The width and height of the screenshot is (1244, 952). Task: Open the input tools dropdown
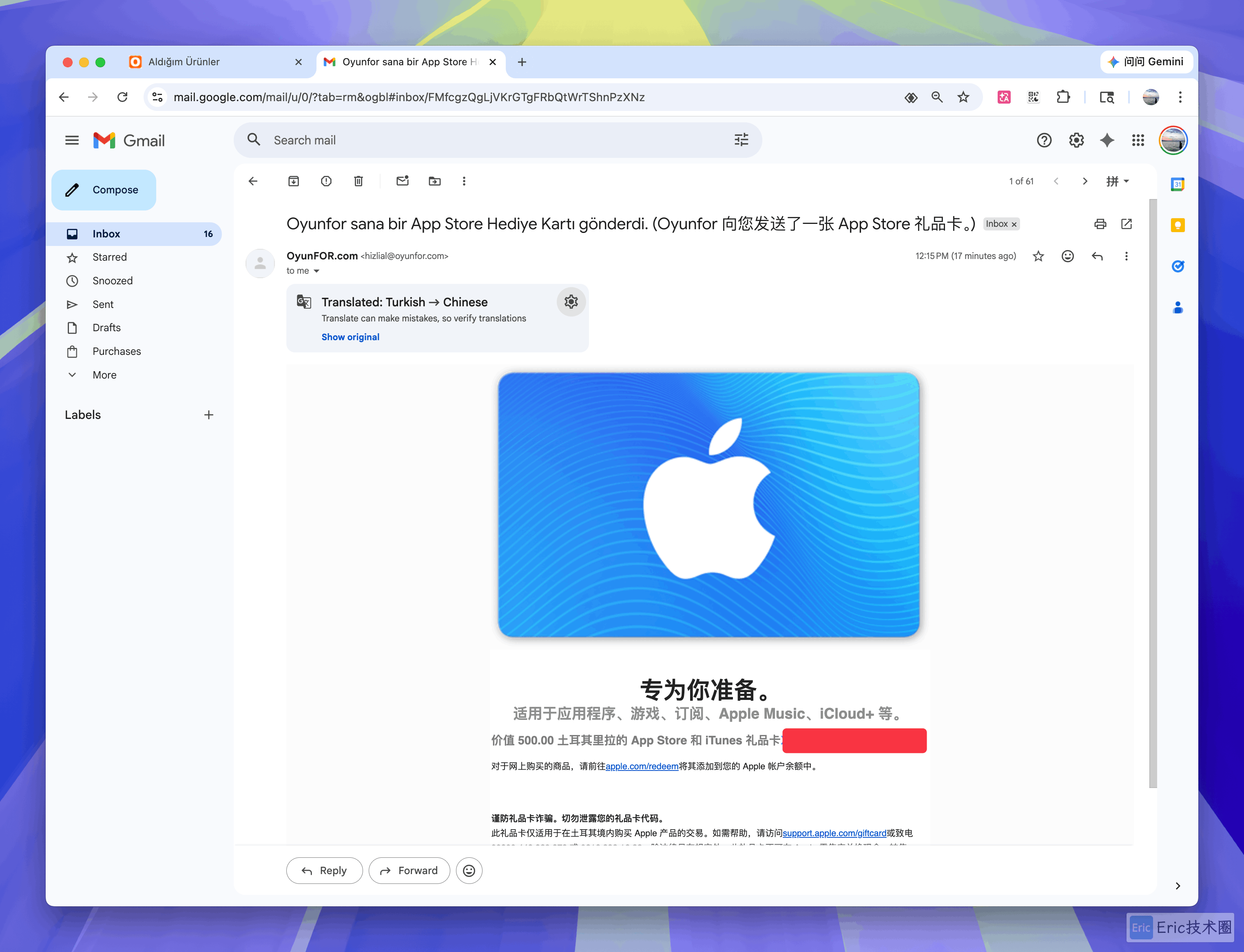click(x=1118, y=182)
